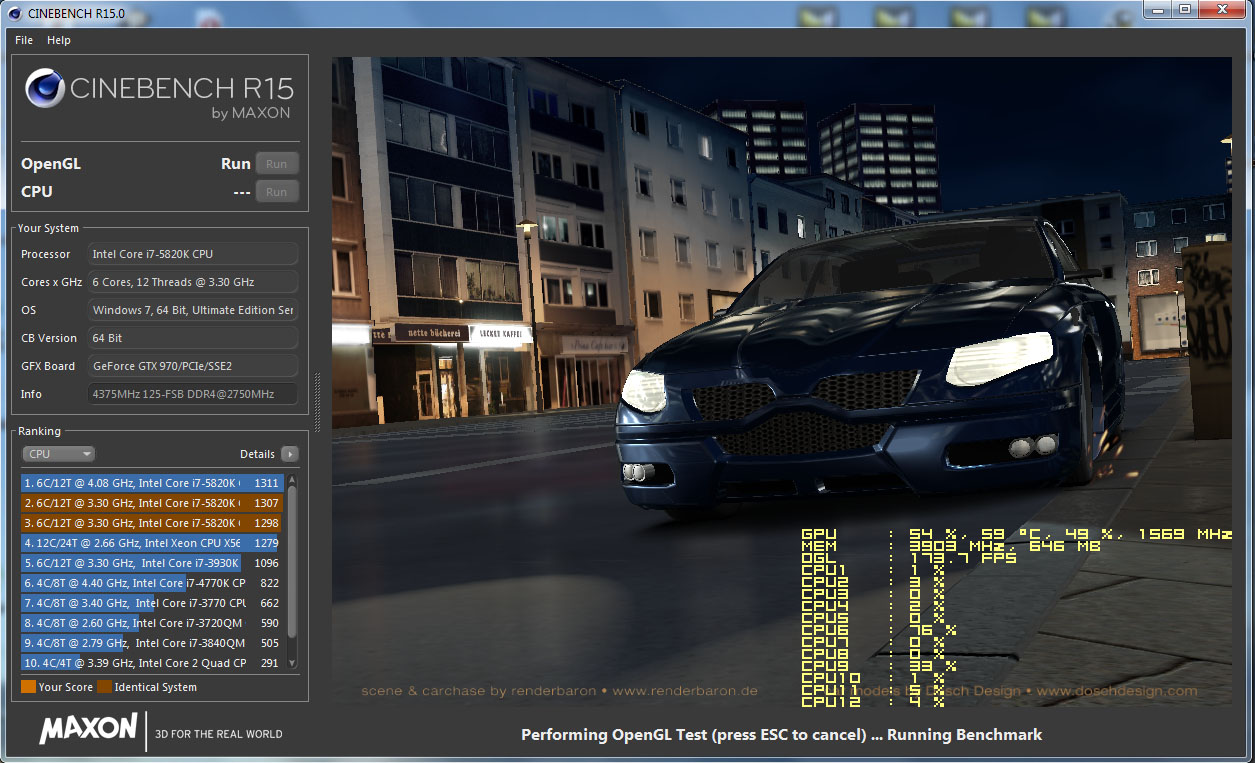This screenshot has height=763, width=1255.
Task: Click the Performing OpenGL Test status text
Action: [x=781, y=735]
